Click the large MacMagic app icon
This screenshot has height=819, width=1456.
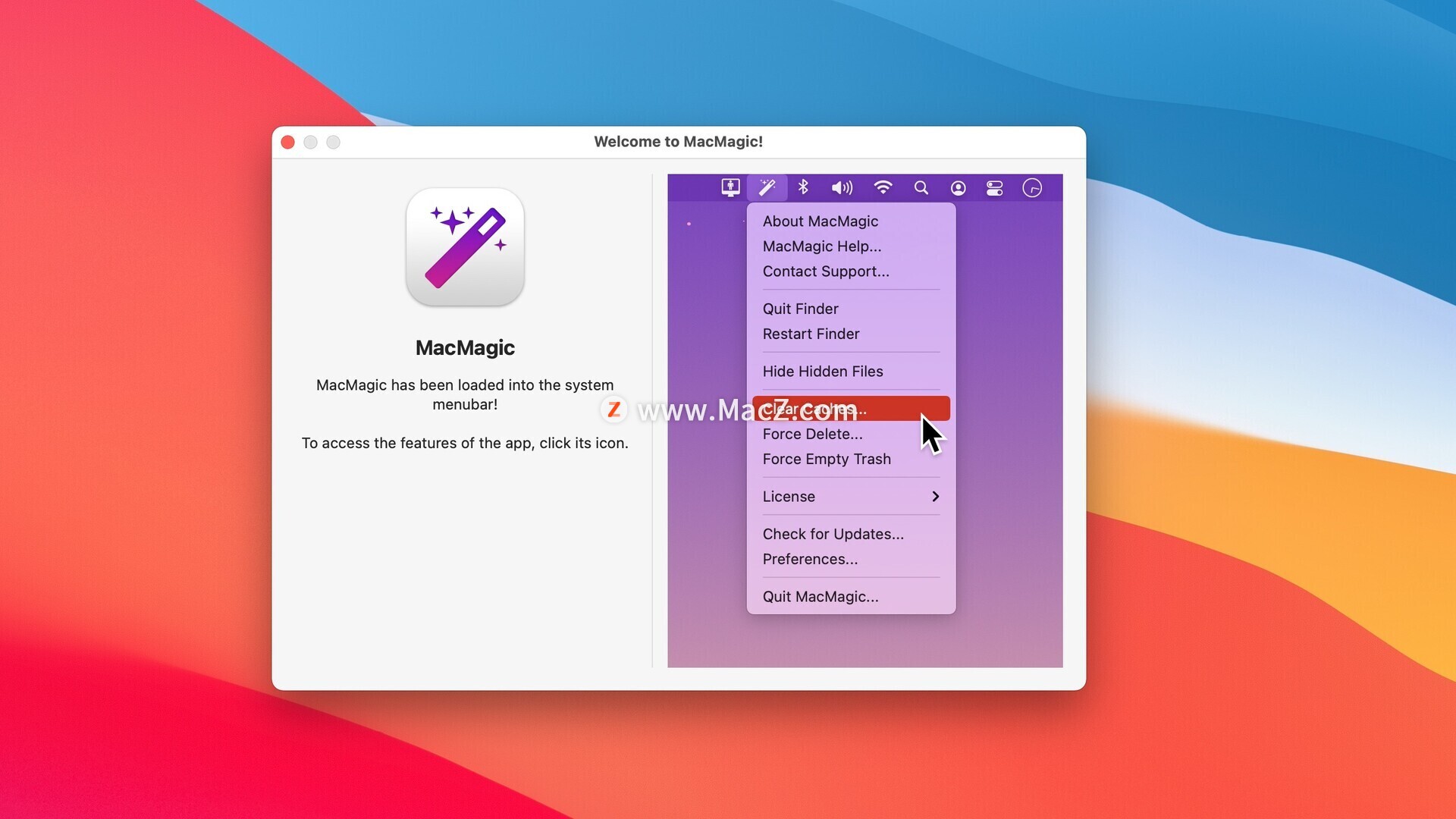465,247
